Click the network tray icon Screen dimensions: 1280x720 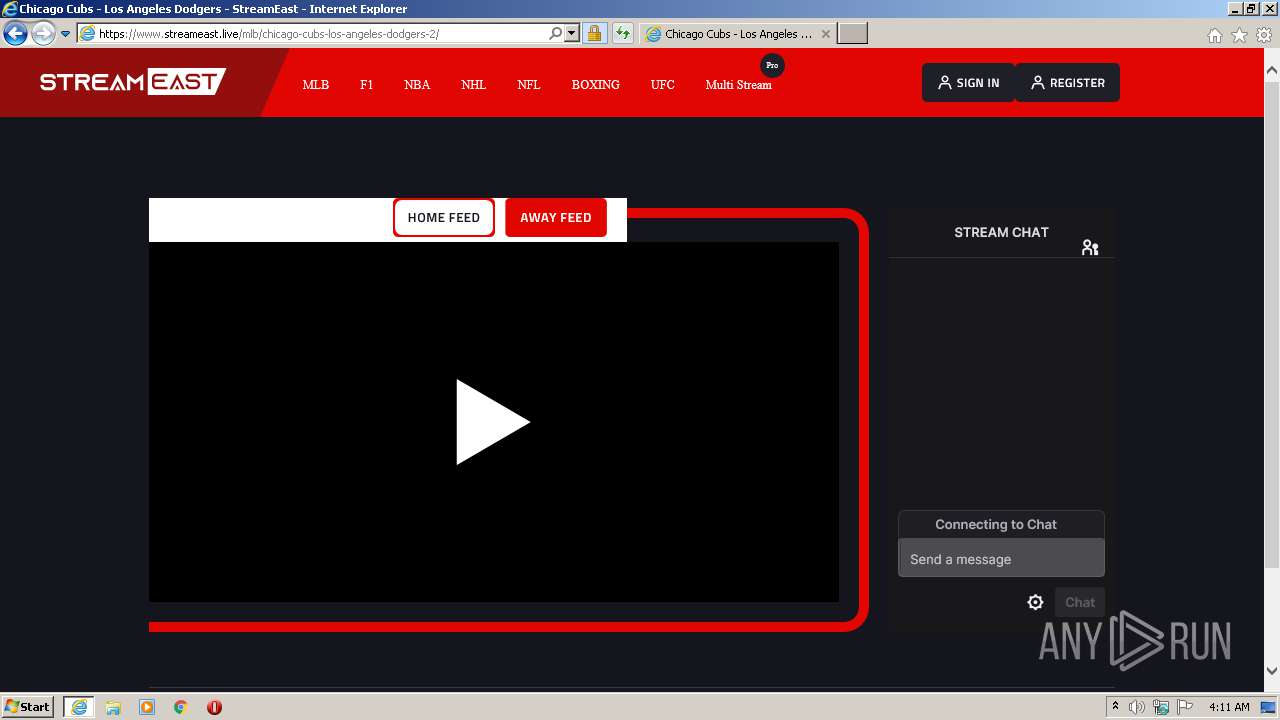[1161, 707]
